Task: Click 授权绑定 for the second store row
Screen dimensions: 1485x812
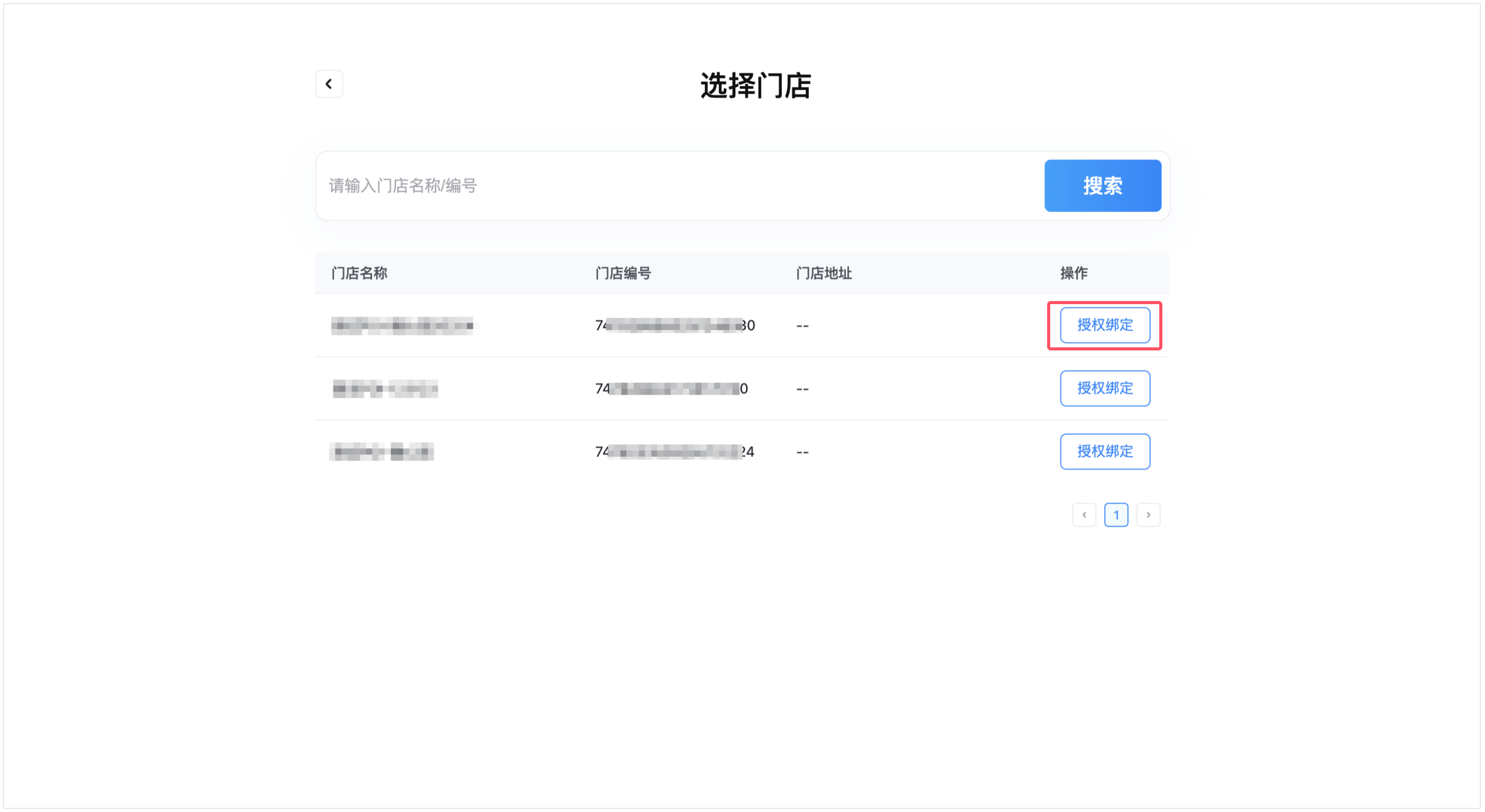Action: click(x=1105, y=388)
